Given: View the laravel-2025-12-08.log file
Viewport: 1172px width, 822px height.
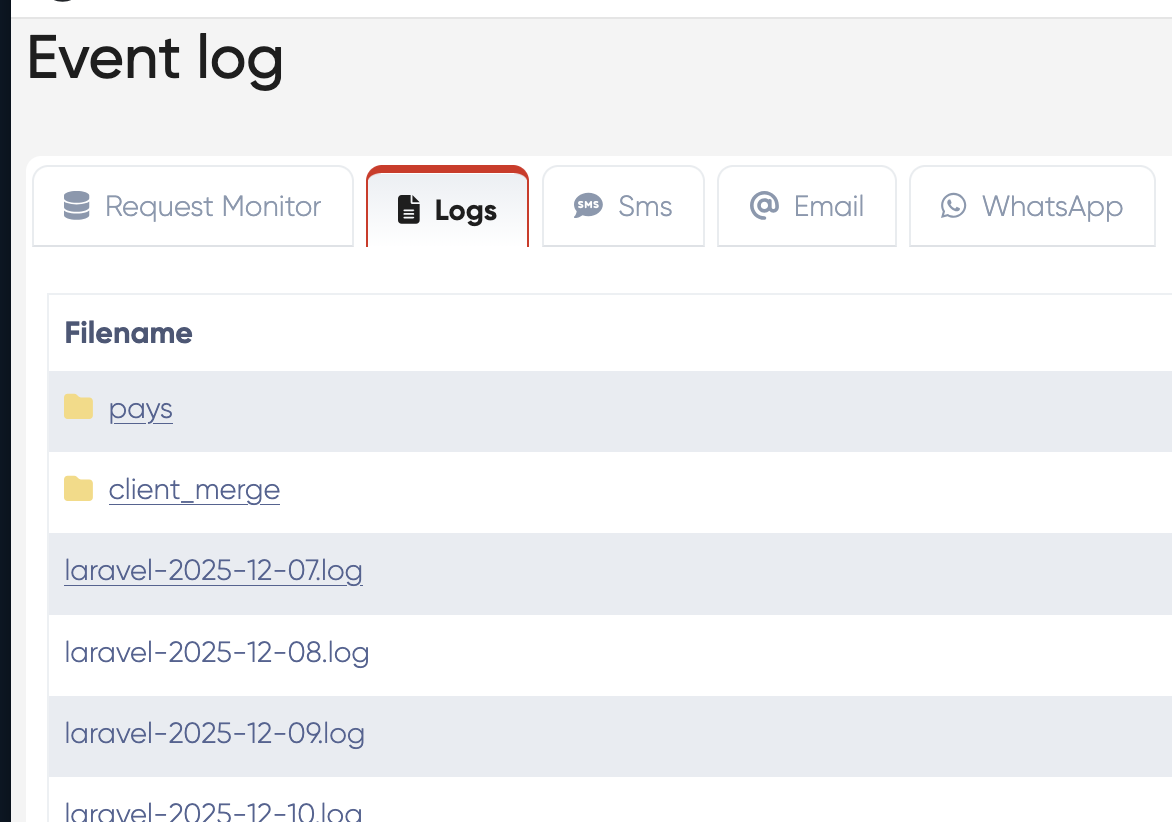Looking at the screenshot, I should pos(217,653).
